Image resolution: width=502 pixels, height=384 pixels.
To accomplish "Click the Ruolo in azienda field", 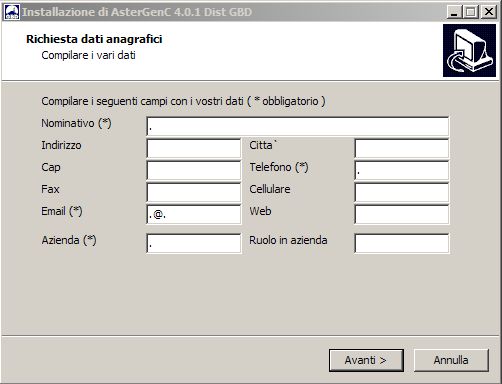I will tap(402, 243).
